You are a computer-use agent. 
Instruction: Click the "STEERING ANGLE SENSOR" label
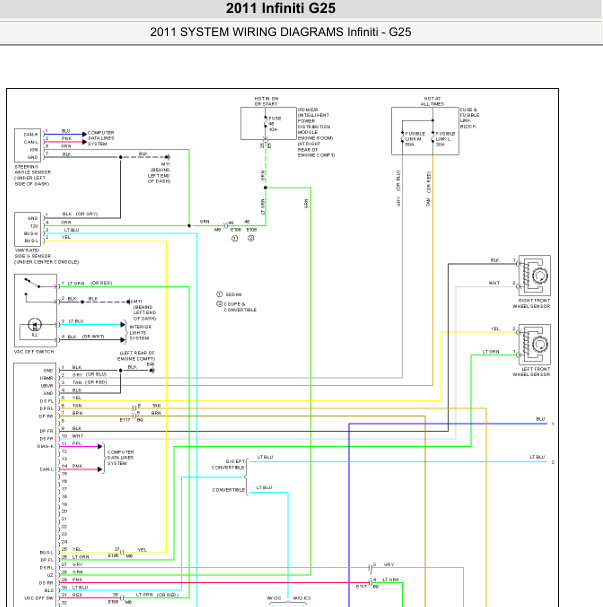[33, 169]
